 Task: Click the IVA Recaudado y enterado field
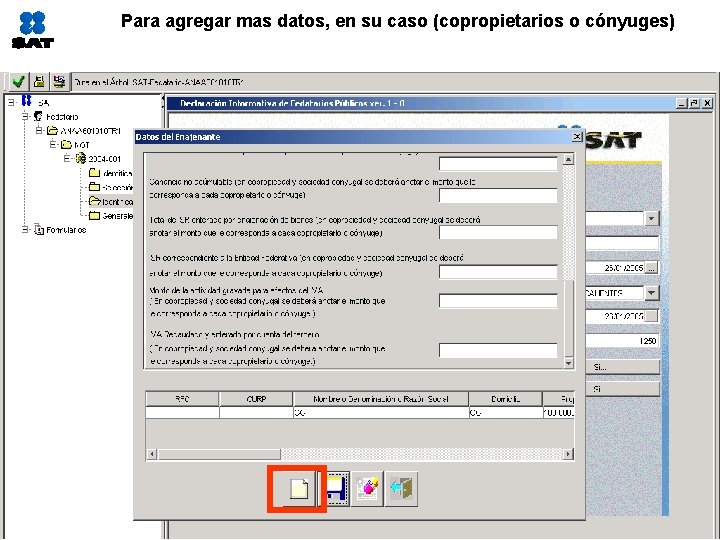[498, 350]
